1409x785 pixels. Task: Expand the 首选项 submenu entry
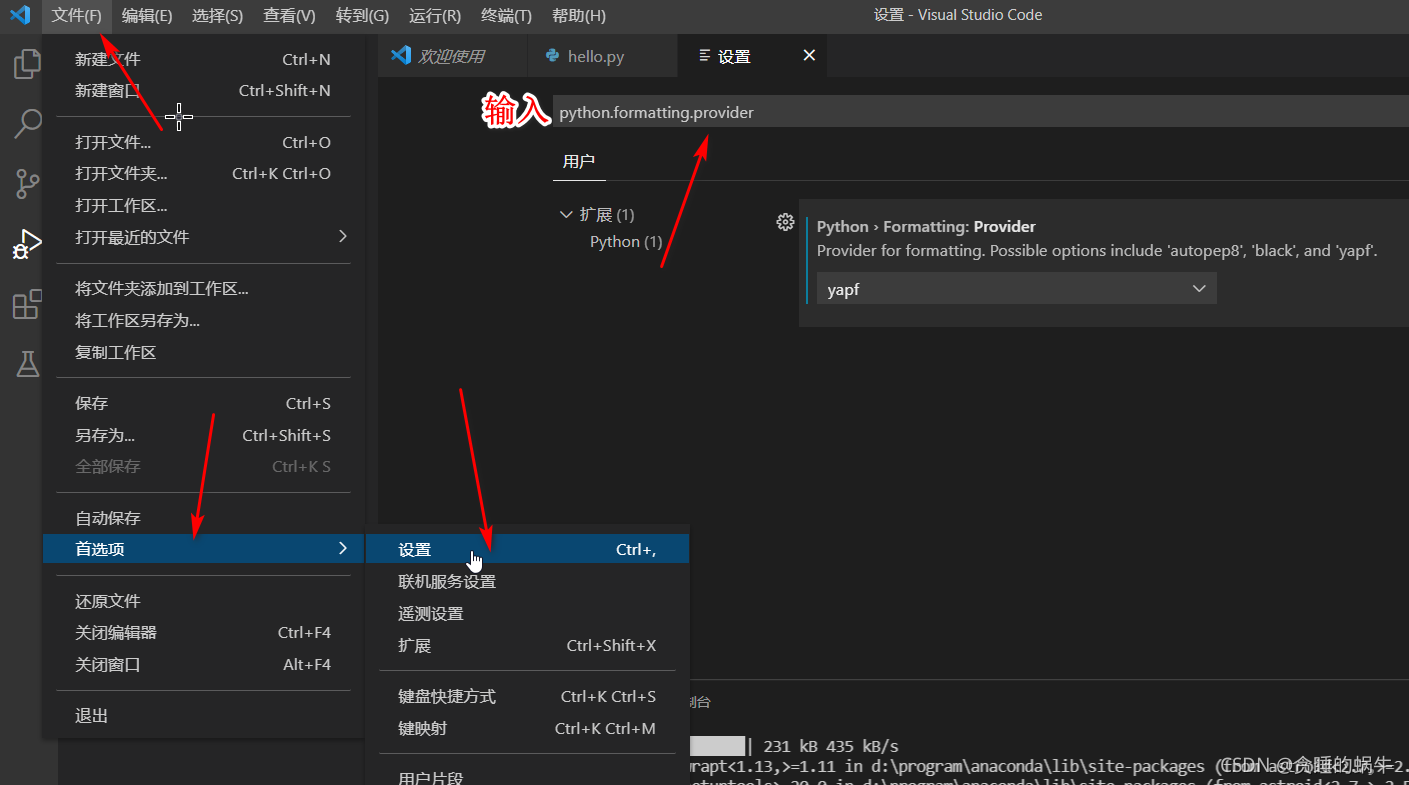point(203,548)
